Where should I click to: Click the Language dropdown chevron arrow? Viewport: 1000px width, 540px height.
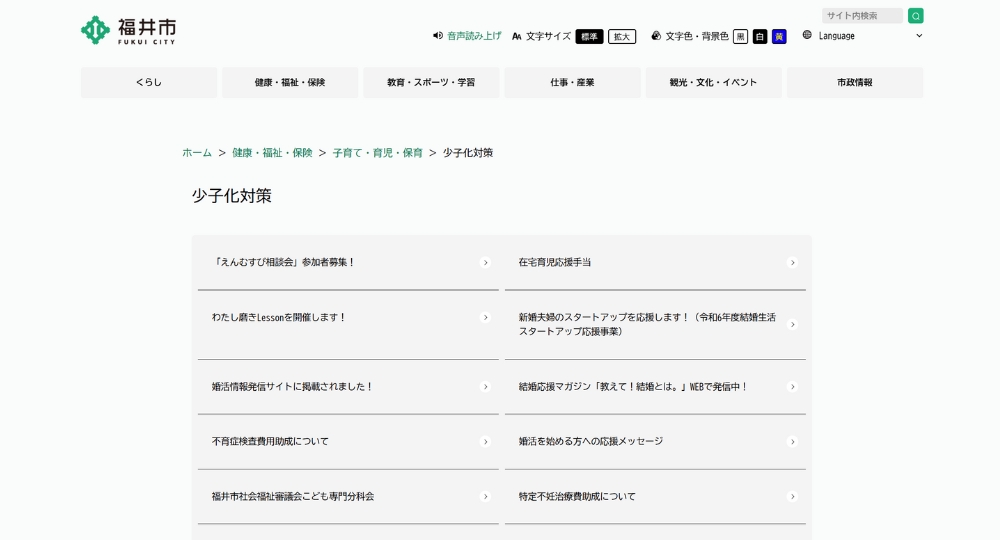pyautogui.click(x=919, y=36)
